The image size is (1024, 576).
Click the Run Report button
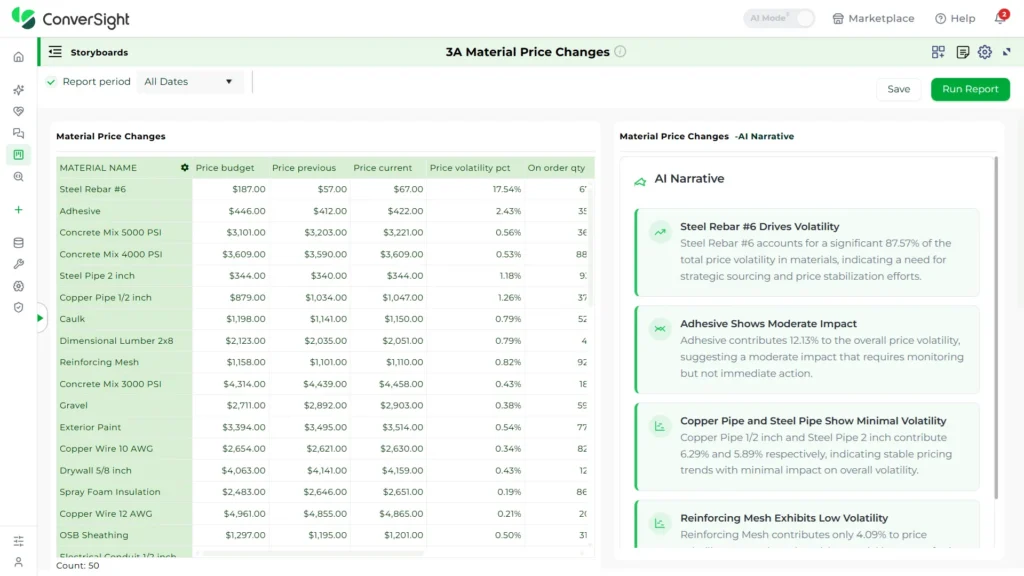click(970, 89)
